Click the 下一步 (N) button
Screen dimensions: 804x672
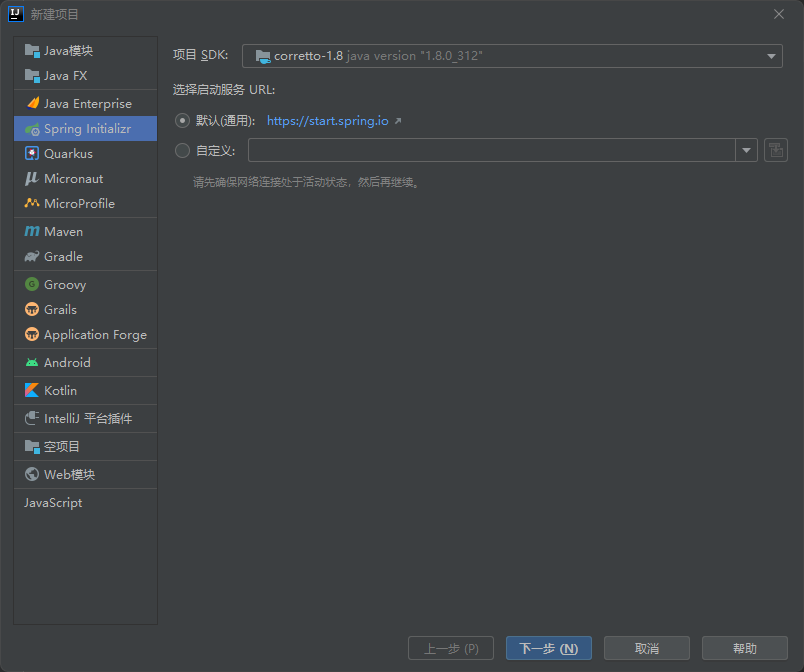pos(548,649)
